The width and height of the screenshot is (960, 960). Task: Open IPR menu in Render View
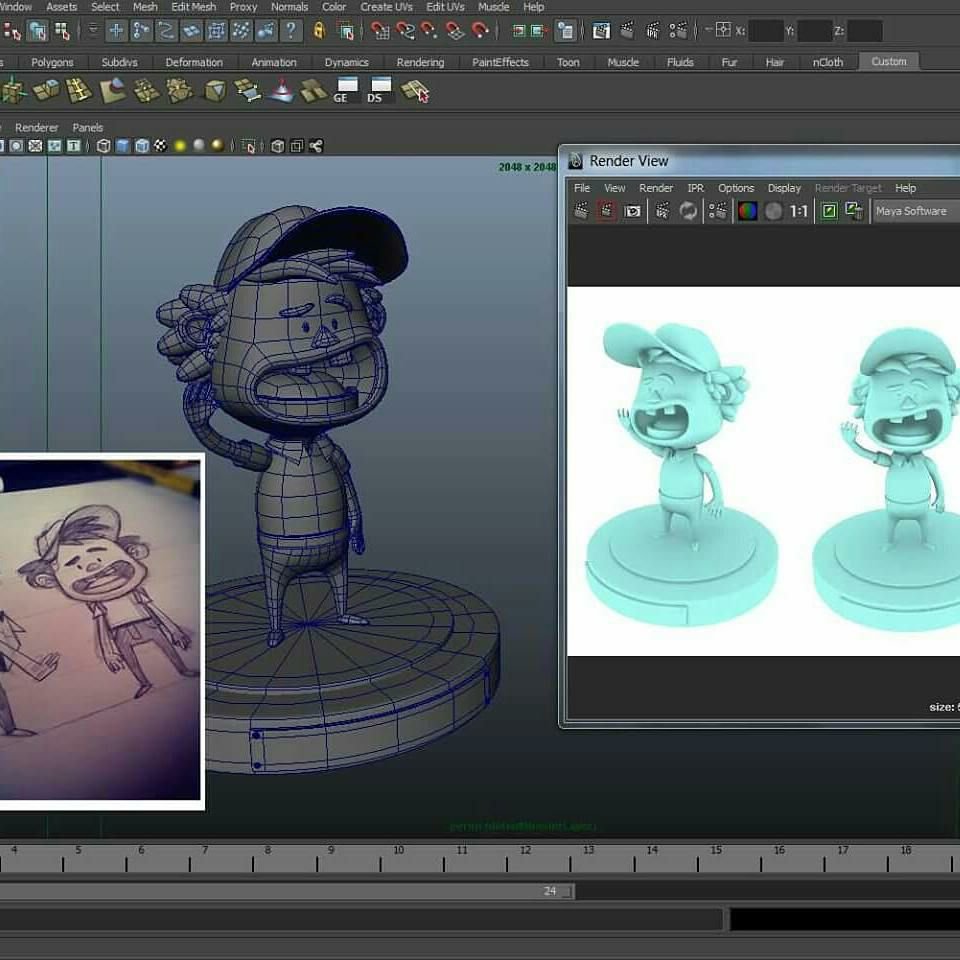click(x=696, y=188)
